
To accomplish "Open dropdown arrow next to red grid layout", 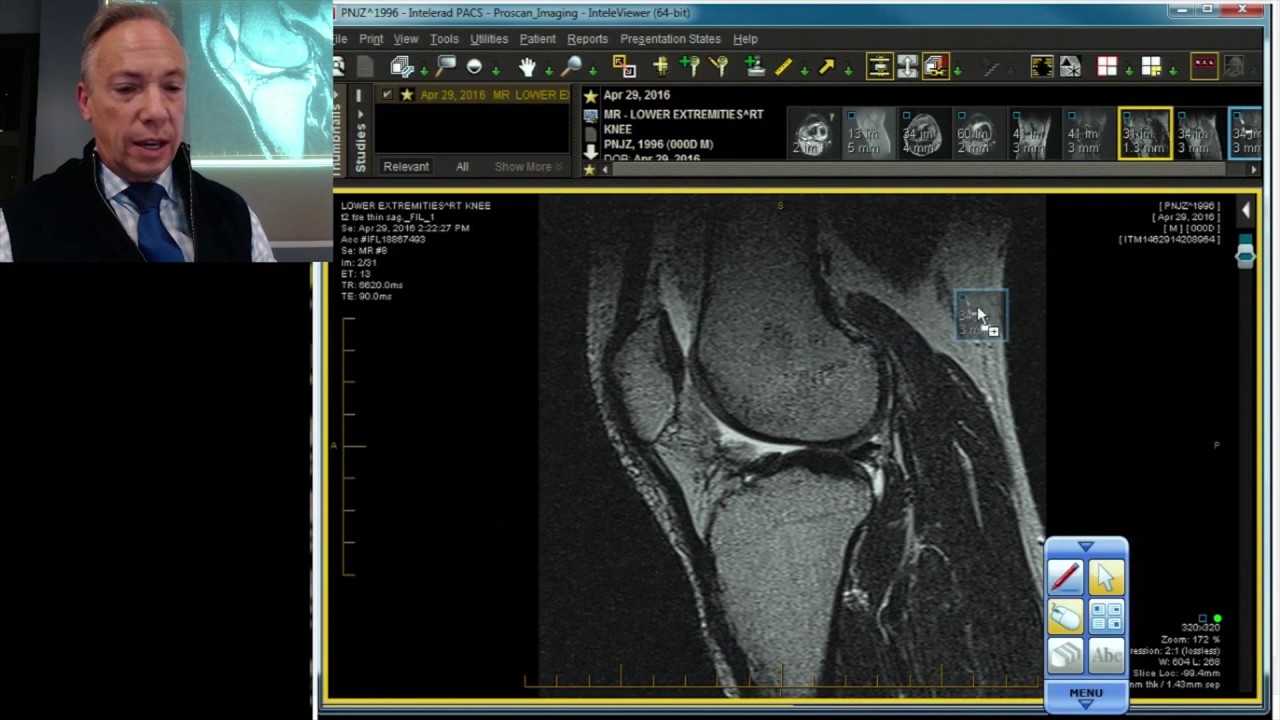I will (x=1129, y=71).
